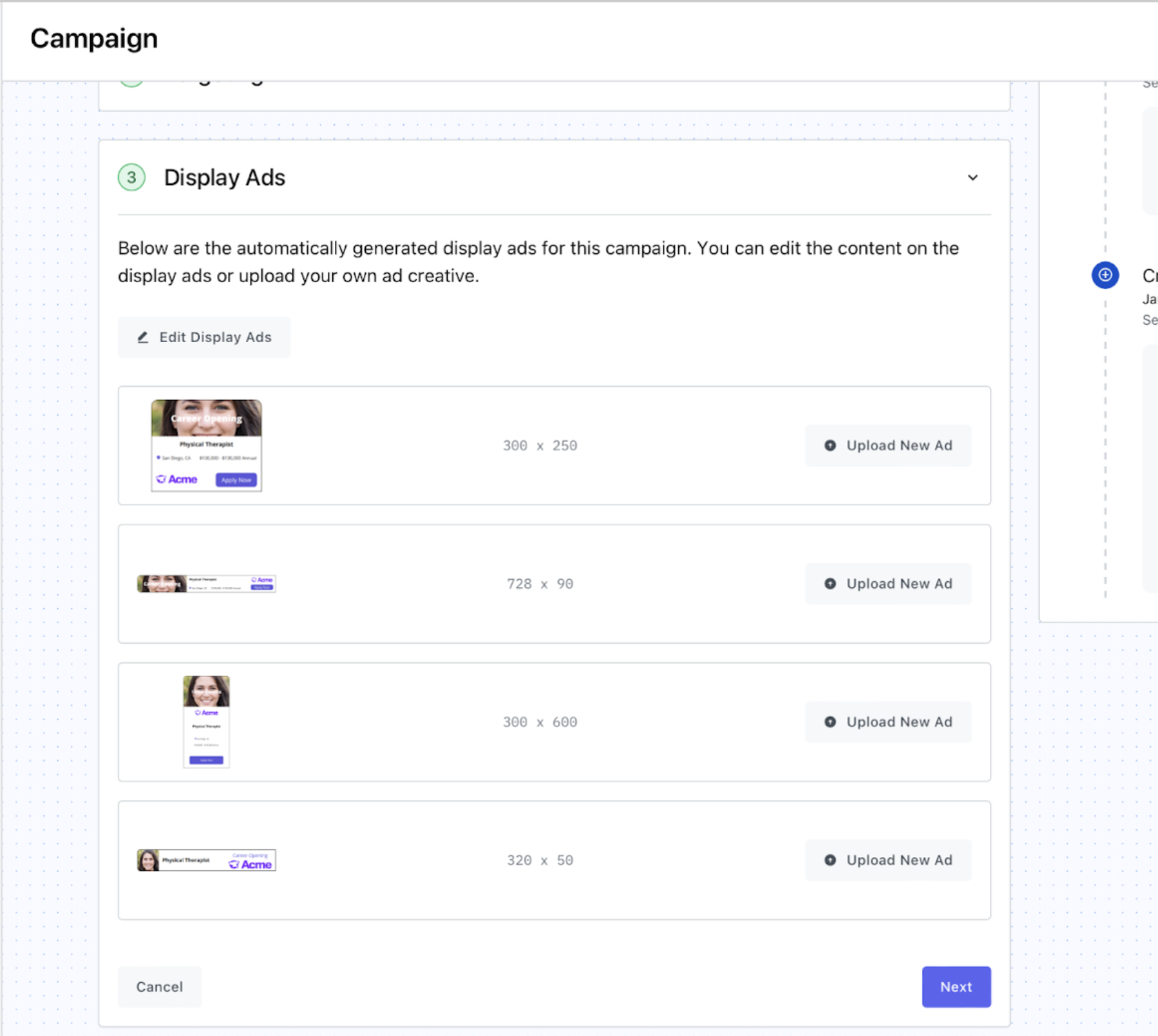The height and width of the screenshot is (1036, 1158).
Task: Click the Acme logo in the 320 x 50 banner
Action: [251, 864]
